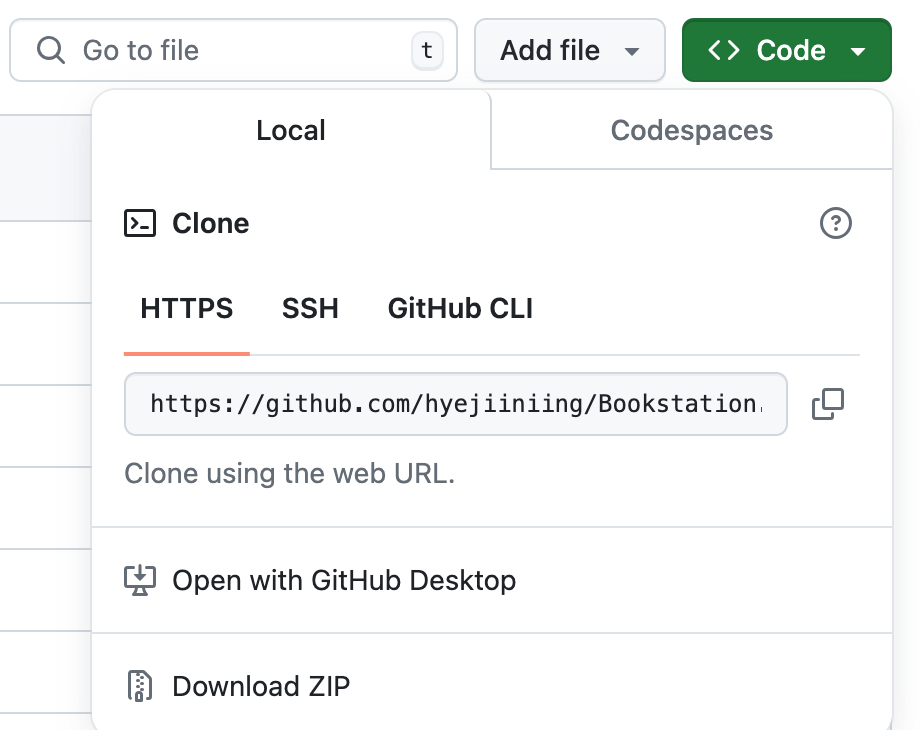Click the repository clone URL field
The image size is (920, 730).
click(x=456, y=404)
